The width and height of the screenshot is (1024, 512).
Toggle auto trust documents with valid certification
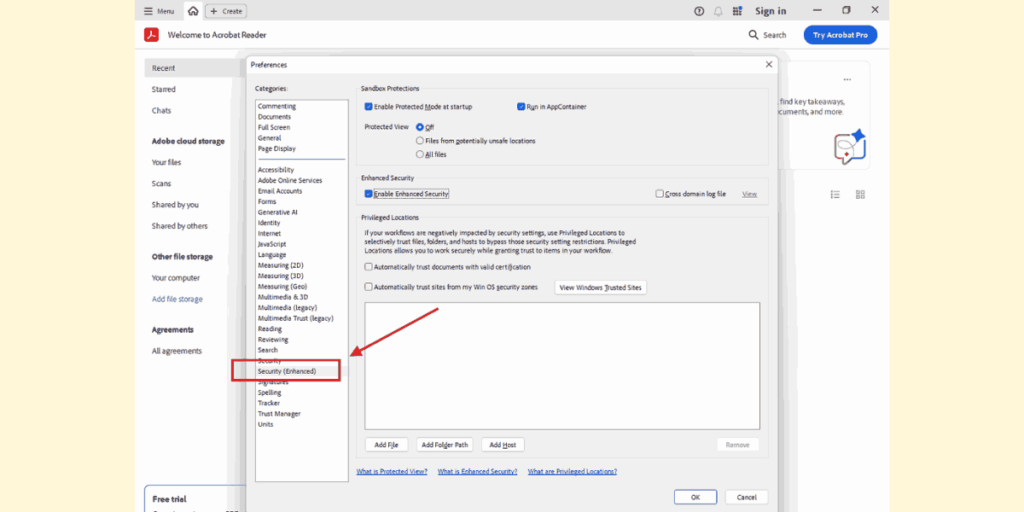[369, 266]
